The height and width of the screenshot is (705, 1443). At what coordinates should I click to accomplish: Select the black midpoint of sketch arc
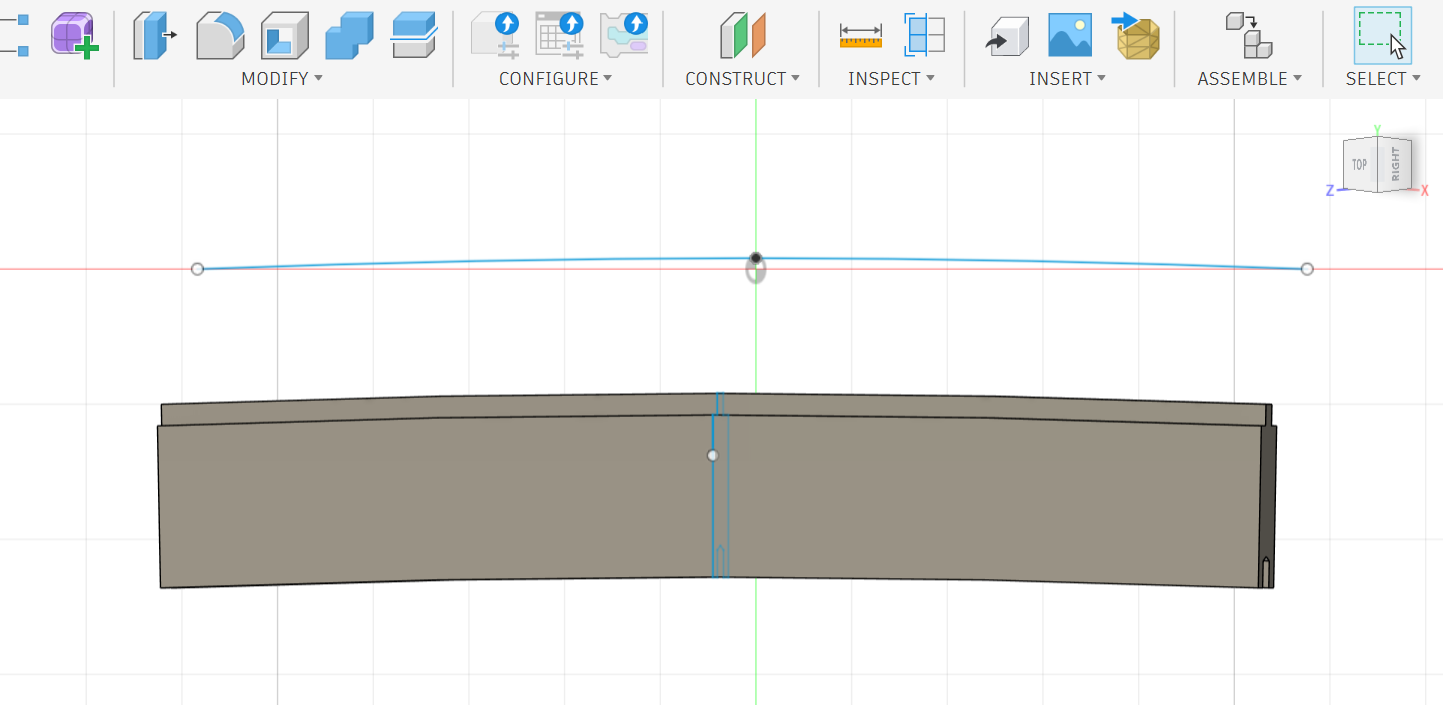[756, 258]
